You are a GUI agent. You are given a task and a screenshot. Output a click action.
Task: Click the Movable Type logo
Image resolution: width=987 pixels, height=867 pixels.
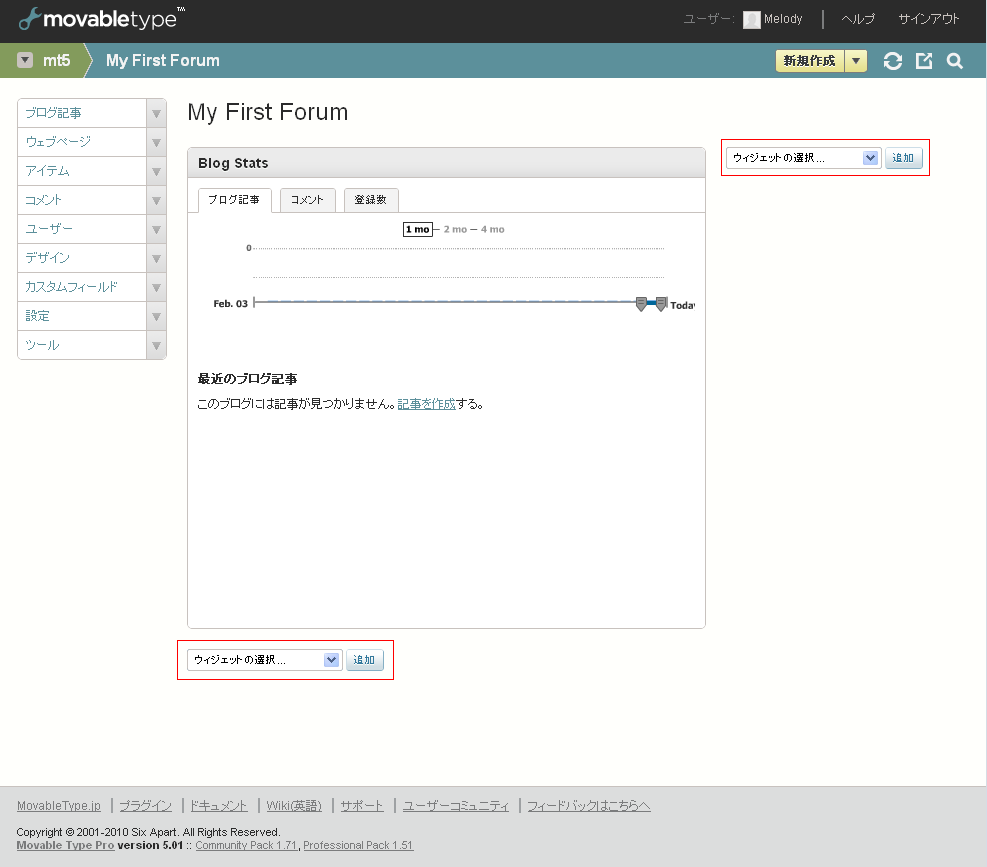coord(101,19)
